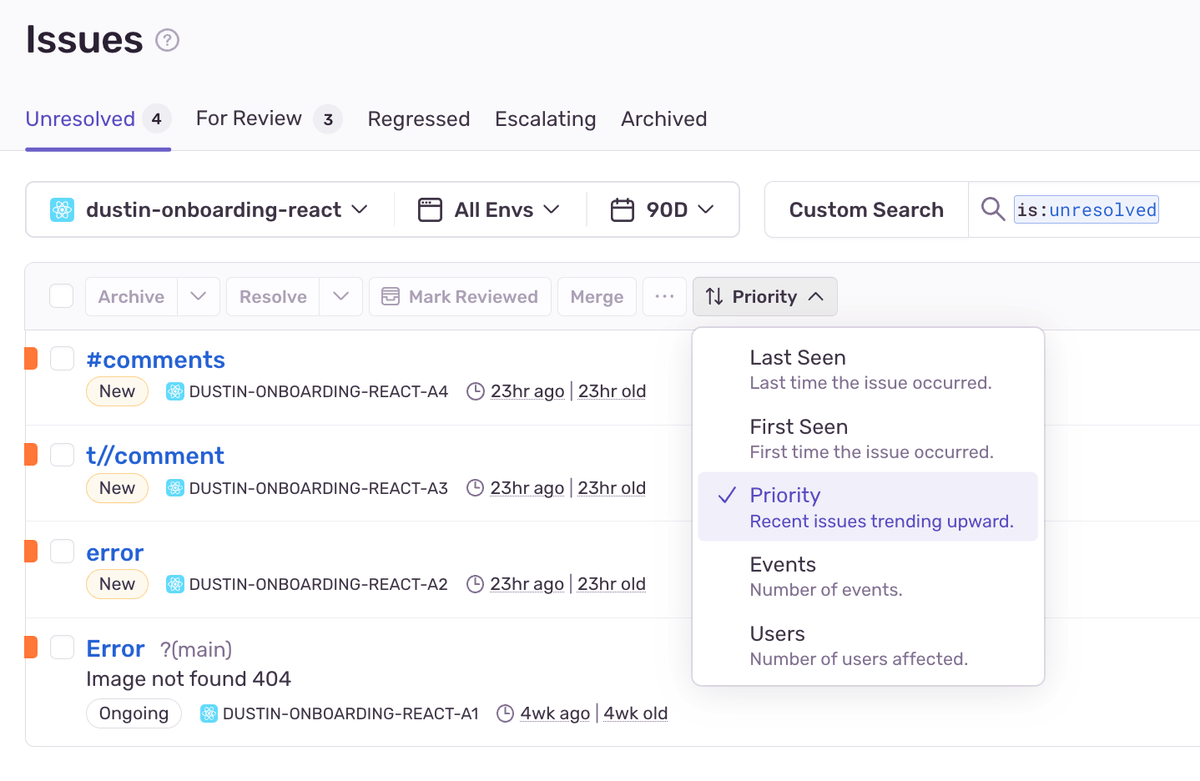Sort by Users in the menu
The width and height of the screenshot is (1200, 781).
(x=868, y=645)
